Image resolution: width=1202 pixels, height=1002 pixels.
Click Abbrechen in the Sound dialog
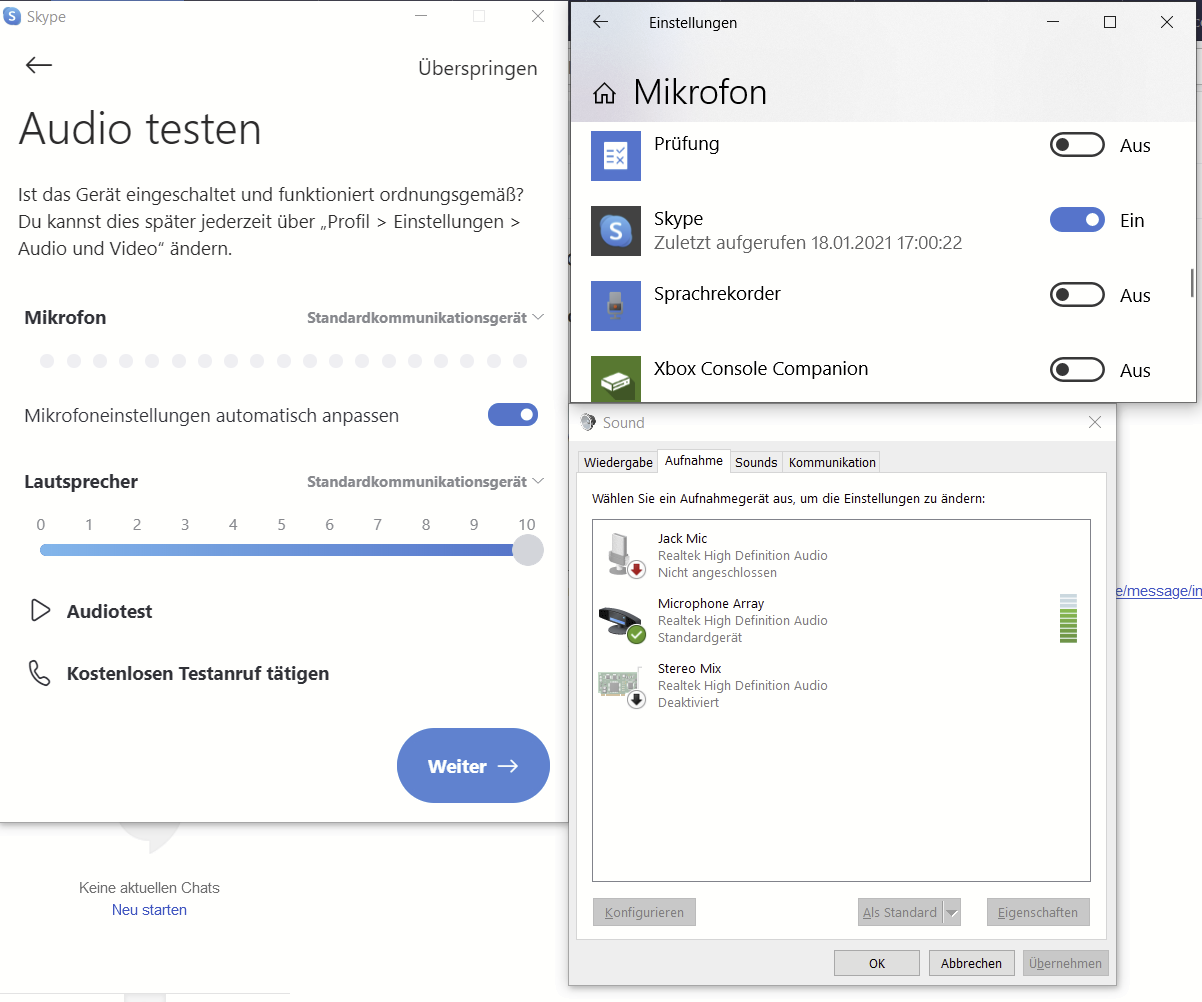click(x=971, y=963)
